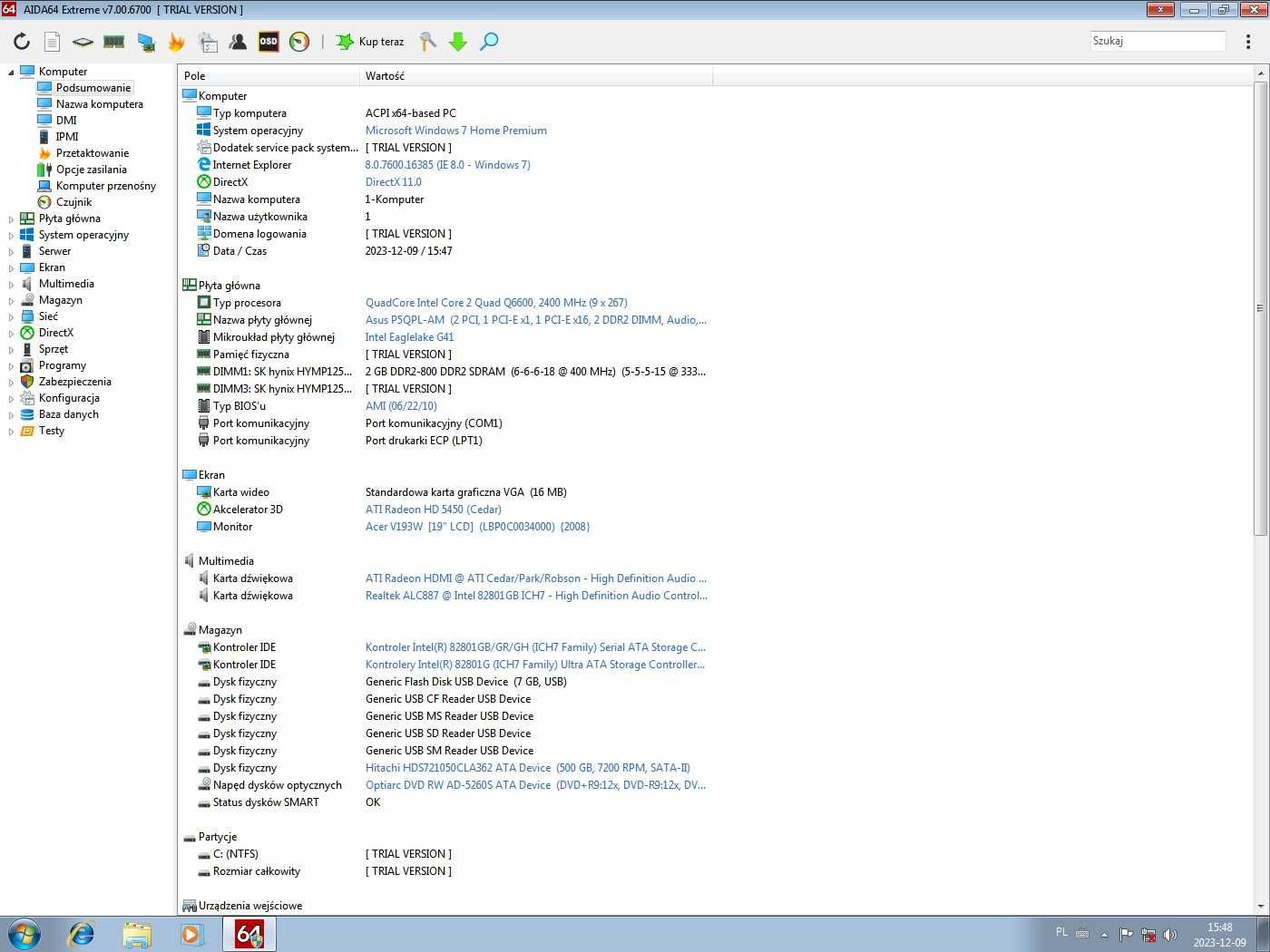This screenshot has width=1270, height=952.
Task: Click the Kup teraz buy button
Action: click(370, 42)
